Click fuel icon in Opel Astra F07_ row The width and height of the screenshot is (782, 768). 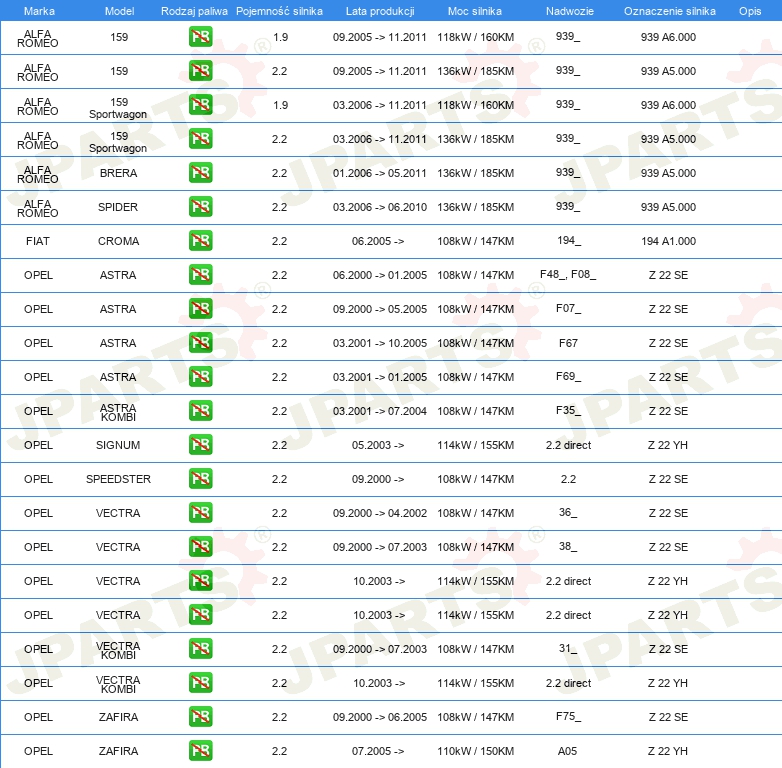pyautogui.click(x=200, y=309)
